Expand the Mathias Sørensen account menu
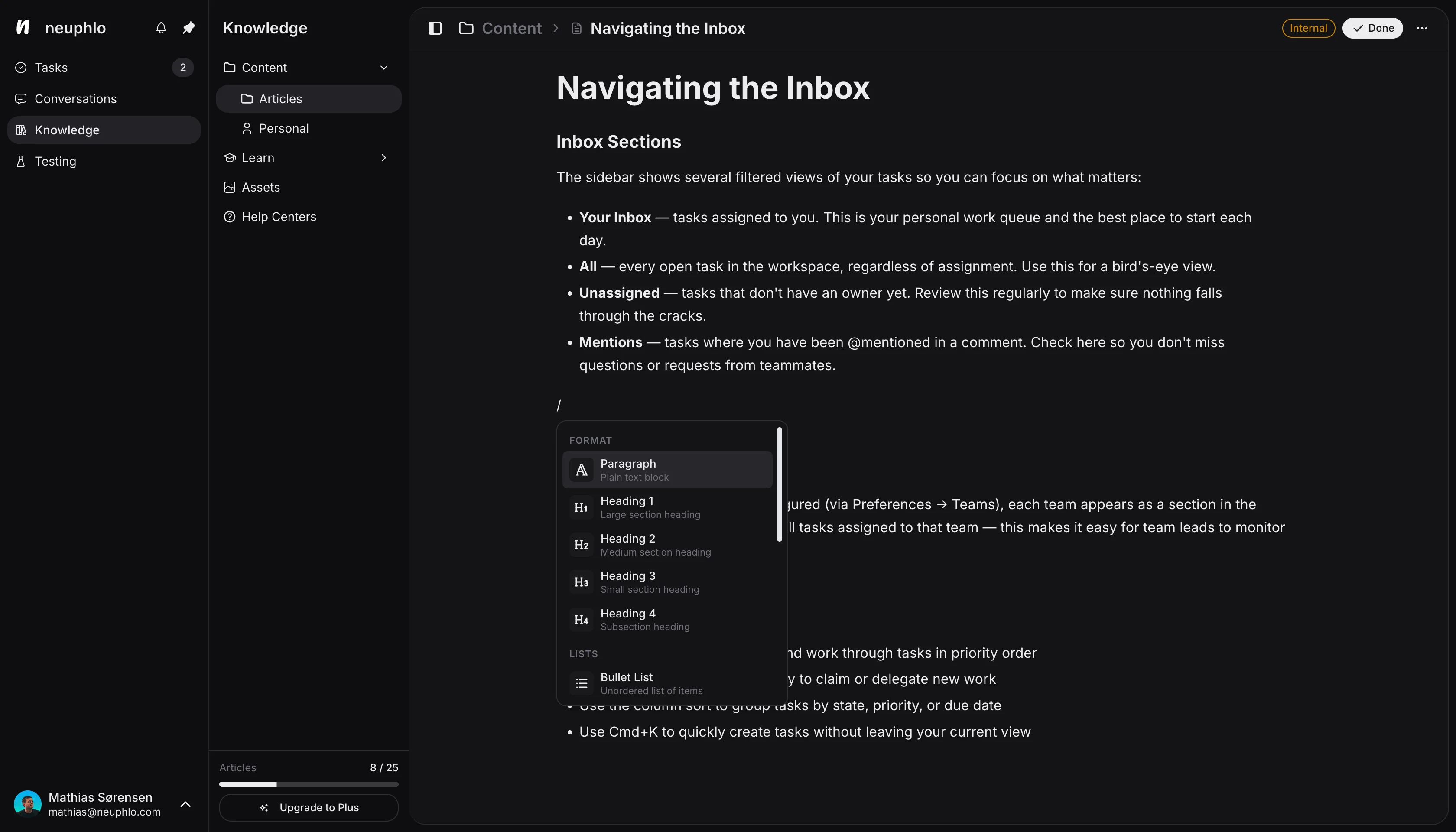Screen dimensions: 1456x832 tap(185, 804)
